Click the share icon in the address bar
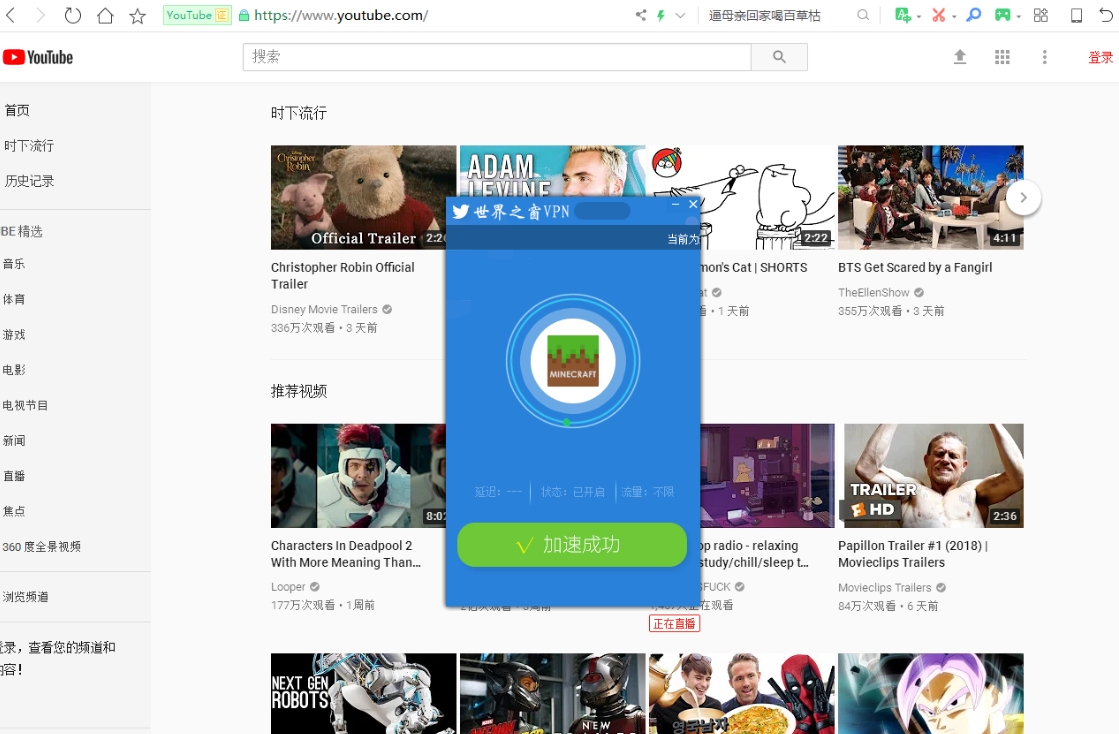The width and height of the screenshot is (1119, 734). coord(641,15)
